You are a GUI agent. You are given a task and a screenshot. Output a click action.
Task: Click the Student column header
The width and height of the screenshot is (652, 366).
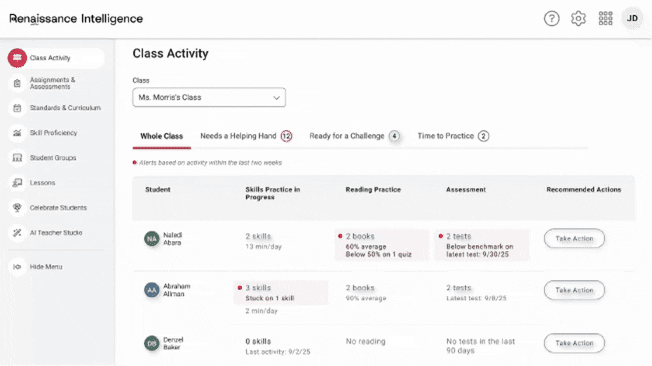click(x=158, y=190)
